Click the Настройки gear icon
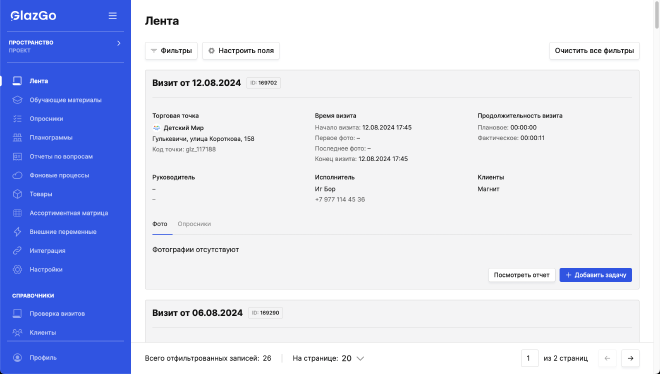The image size is (660, 374). 17,270
